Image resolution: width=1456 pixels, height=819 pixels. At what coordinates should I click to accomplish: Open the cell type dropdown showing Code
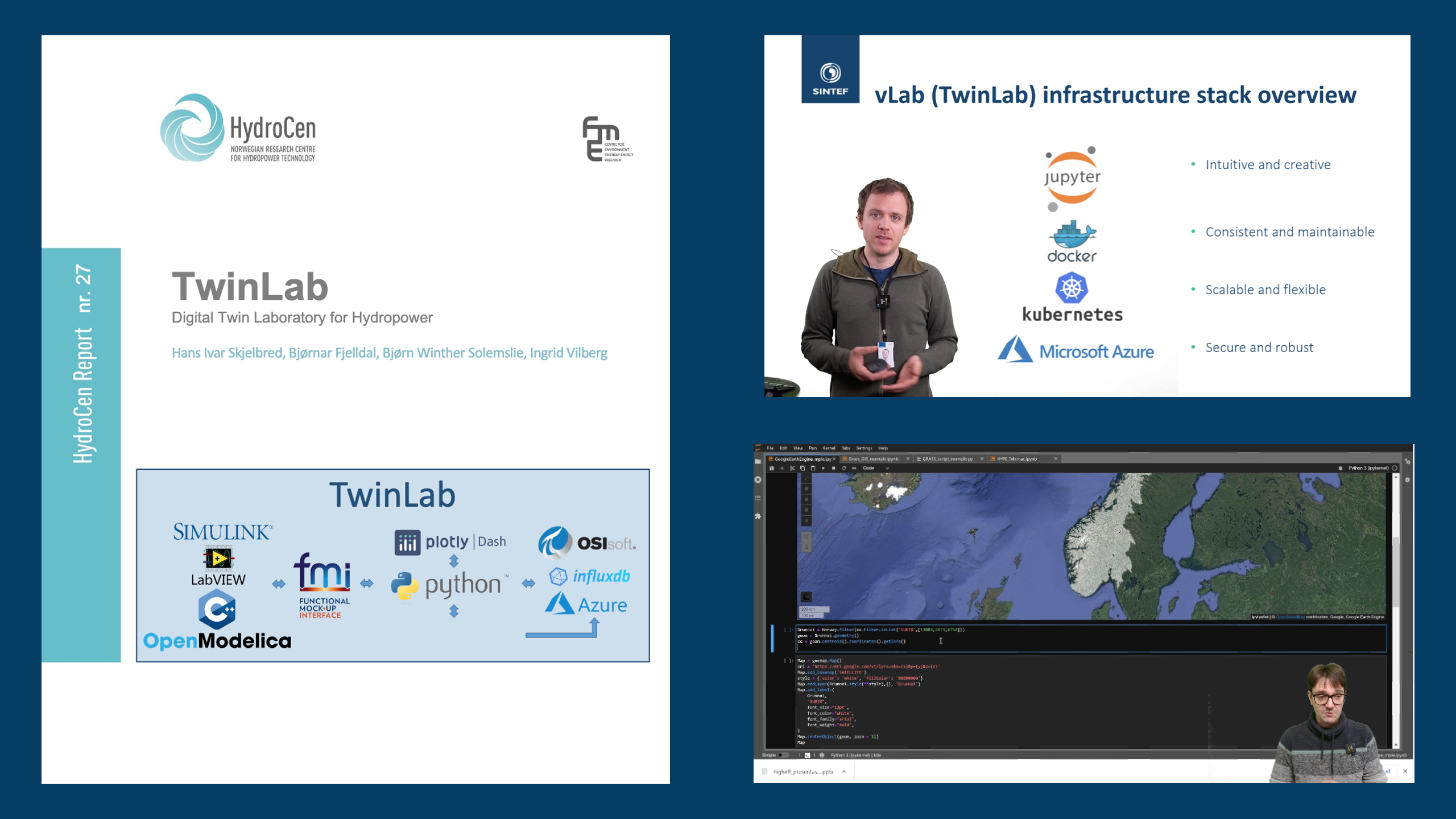pos(872,469)
